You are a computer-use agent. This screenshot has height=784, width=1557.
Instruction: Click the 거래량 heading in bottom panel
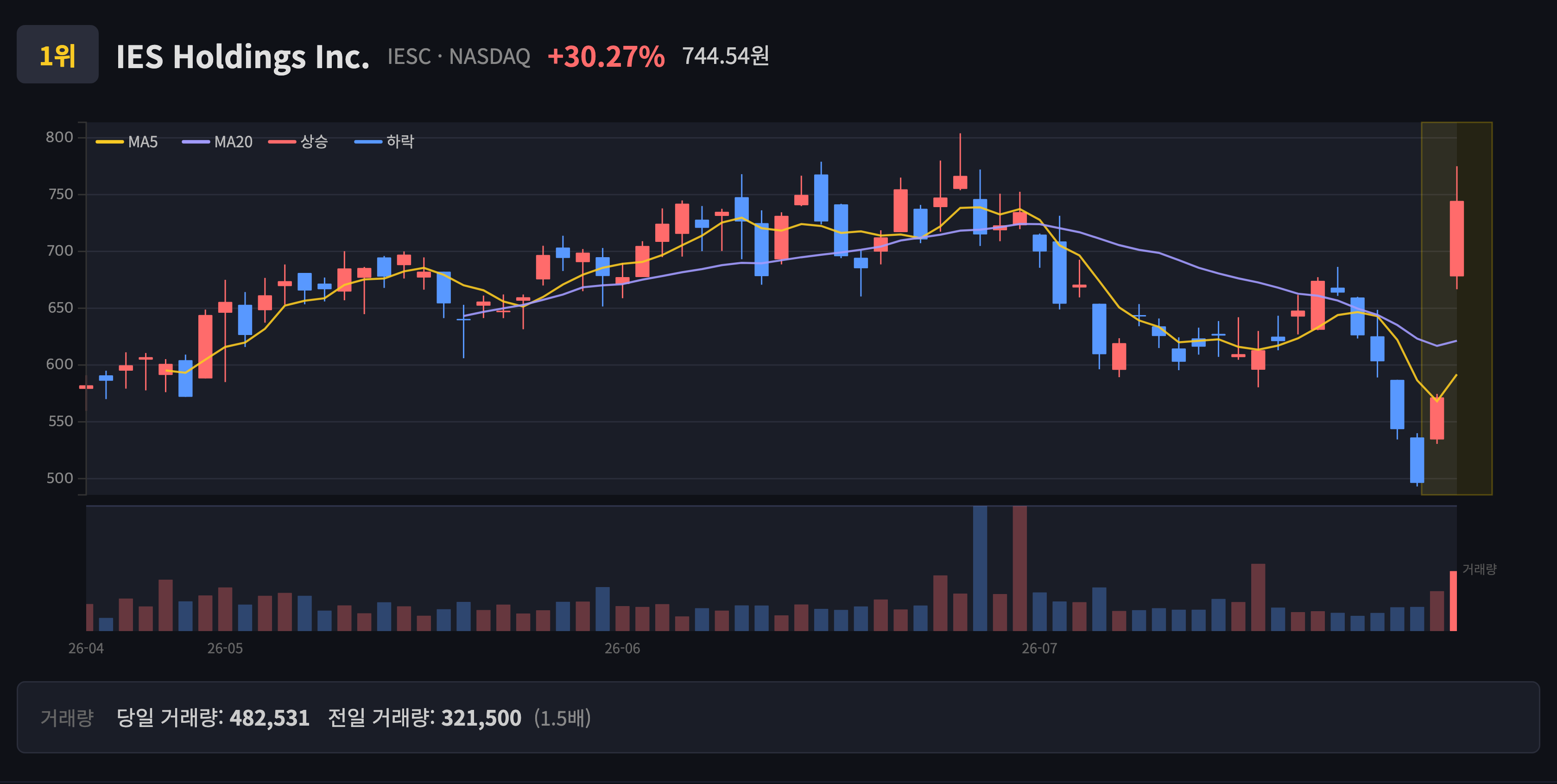click(67, 718)
